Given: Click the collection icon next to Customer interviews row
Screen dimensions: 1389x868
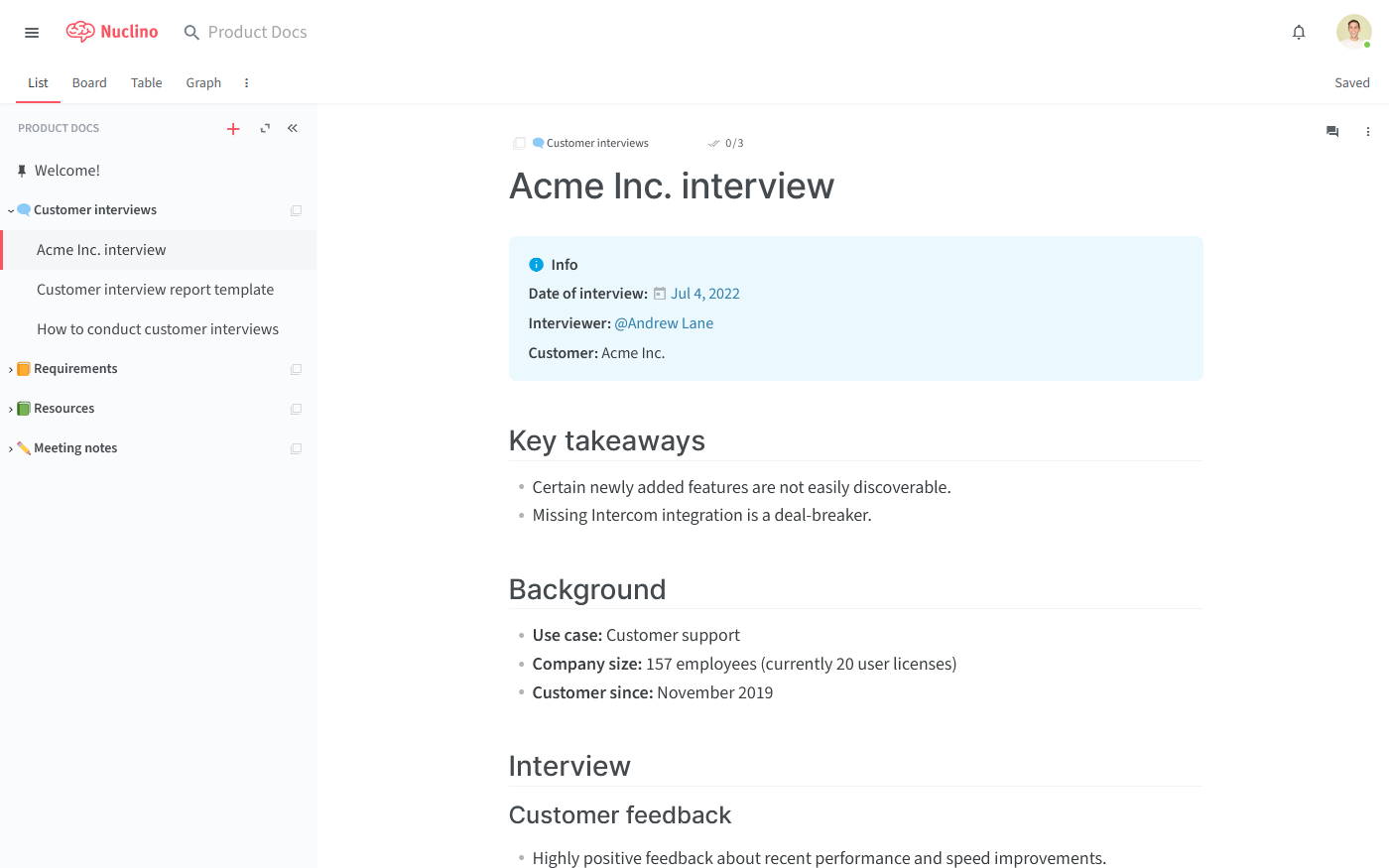Looking at the screenshot, I should click(x=296, y=210).
